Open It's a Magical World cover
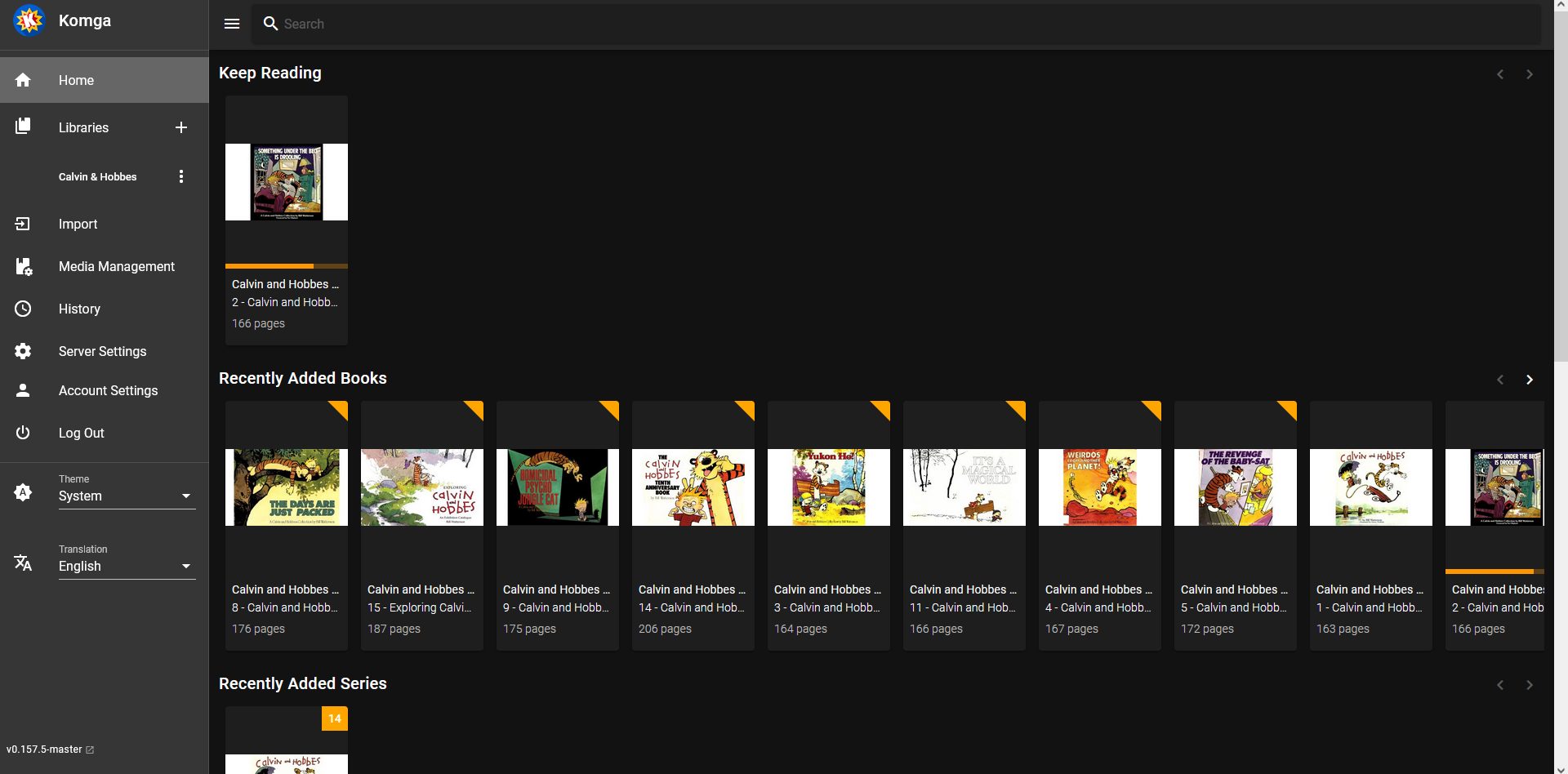Viewport: 1568px width, 774px height. pos(964,487)
